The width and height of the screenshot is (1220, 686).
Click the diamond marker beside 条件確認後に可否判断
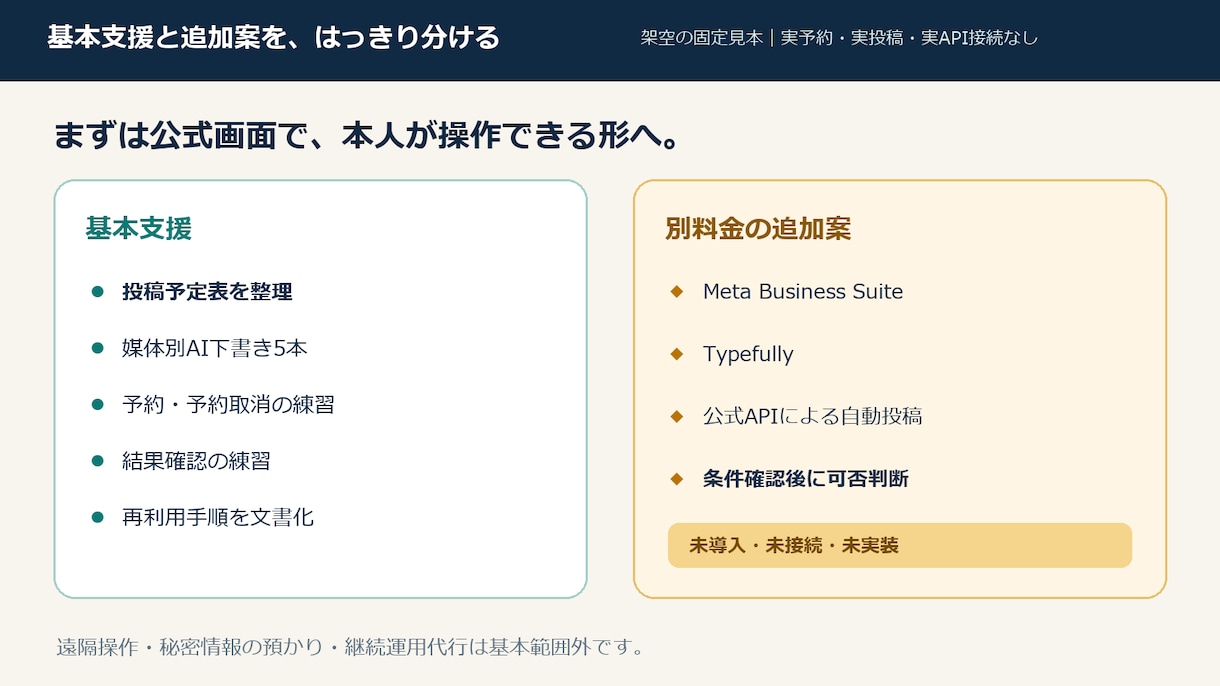(x=677, y=478)
